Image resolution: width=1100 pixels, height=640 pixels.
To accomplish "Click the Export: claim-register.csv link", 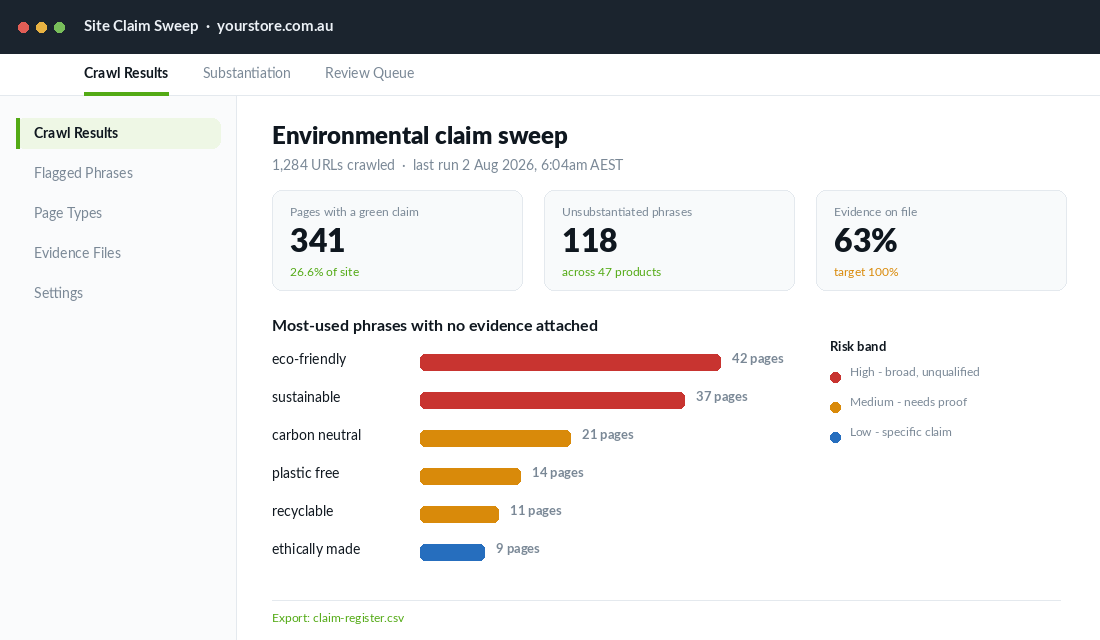I will [338, 618].
